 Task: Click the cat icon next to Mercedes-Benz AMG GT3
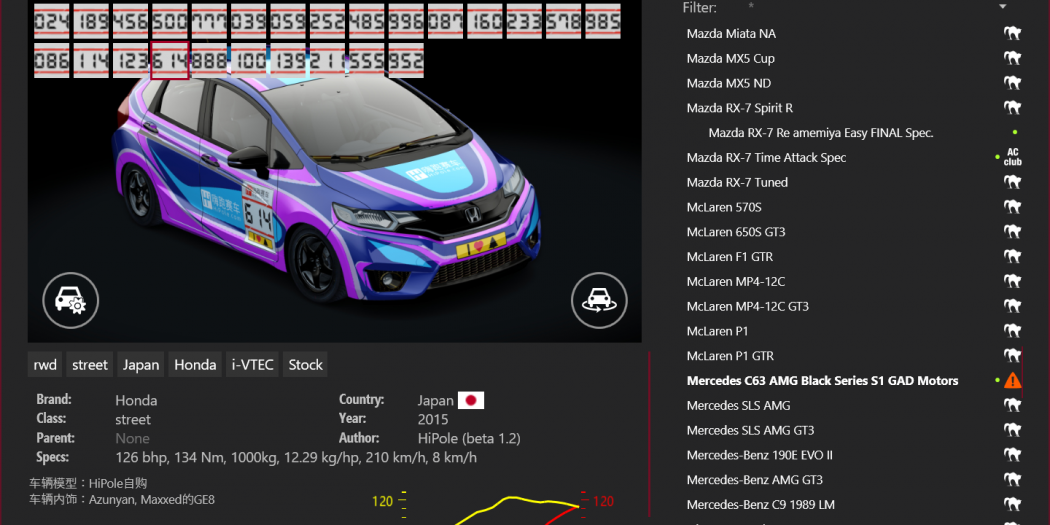pos(1012,479)
